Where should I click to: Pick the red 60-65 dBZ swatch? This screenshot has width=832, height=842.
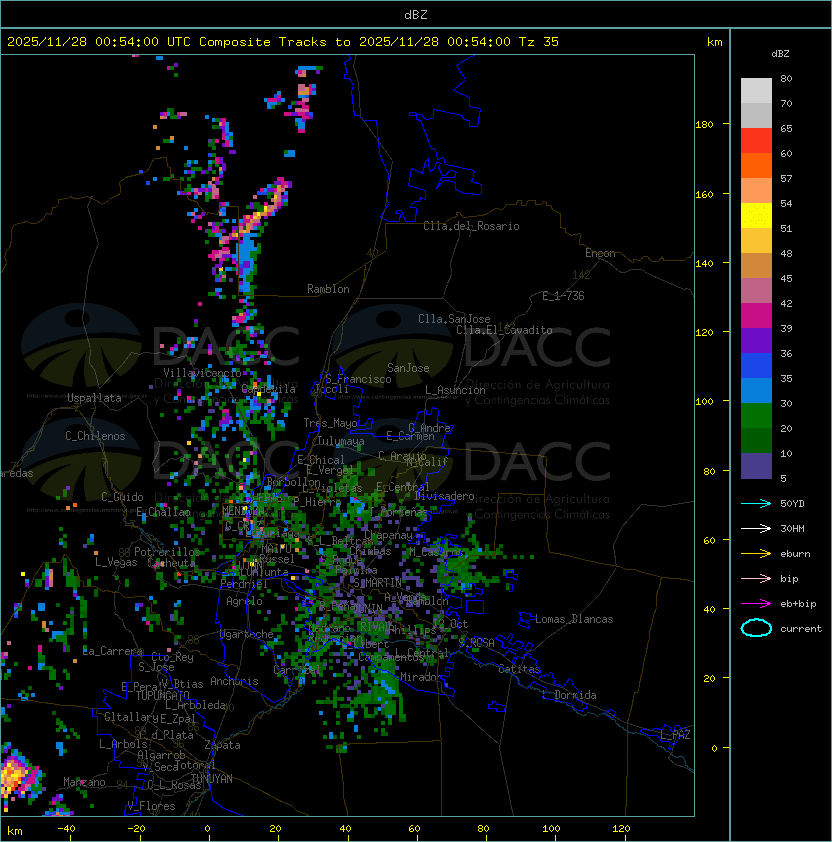point(756,141)
